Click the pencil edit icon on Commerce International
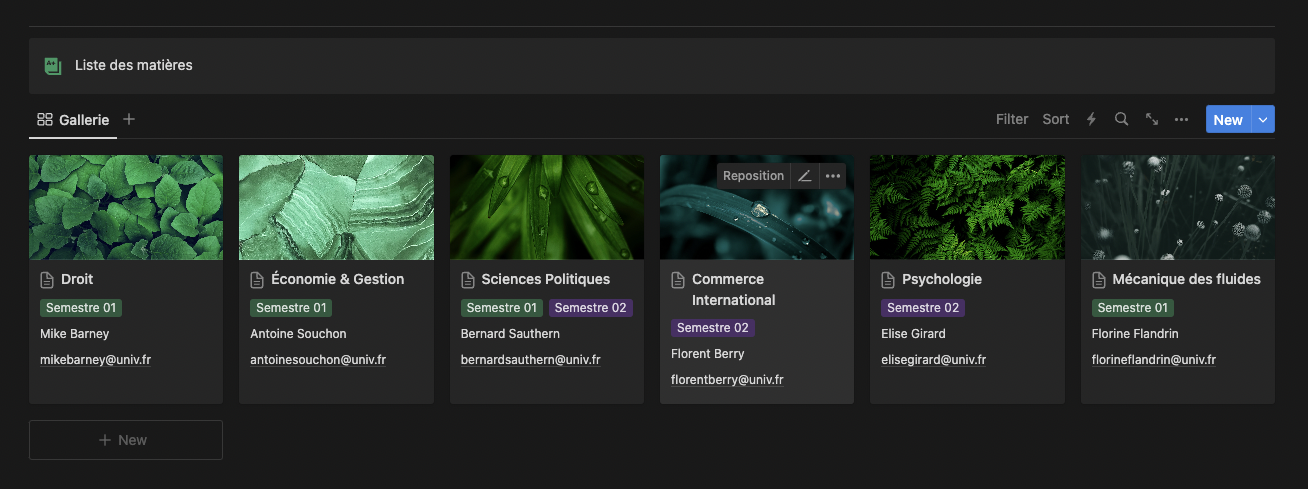Image resolution: width=1308 pixels, height=489 pixels. pyautogui.click(x=804, y=176)
